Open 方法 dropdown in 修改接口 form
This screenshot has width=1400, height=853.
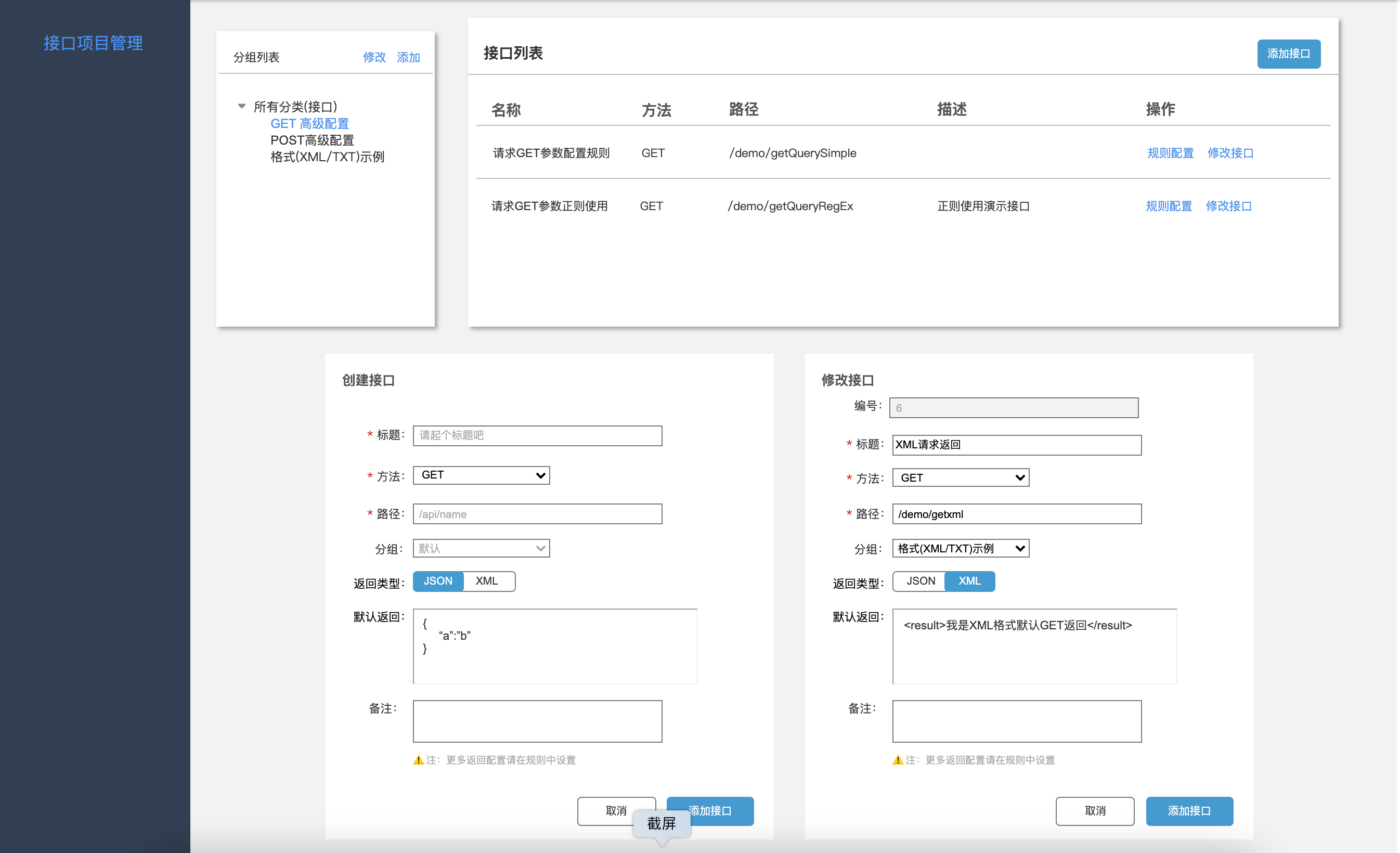(x=960, y=478)
